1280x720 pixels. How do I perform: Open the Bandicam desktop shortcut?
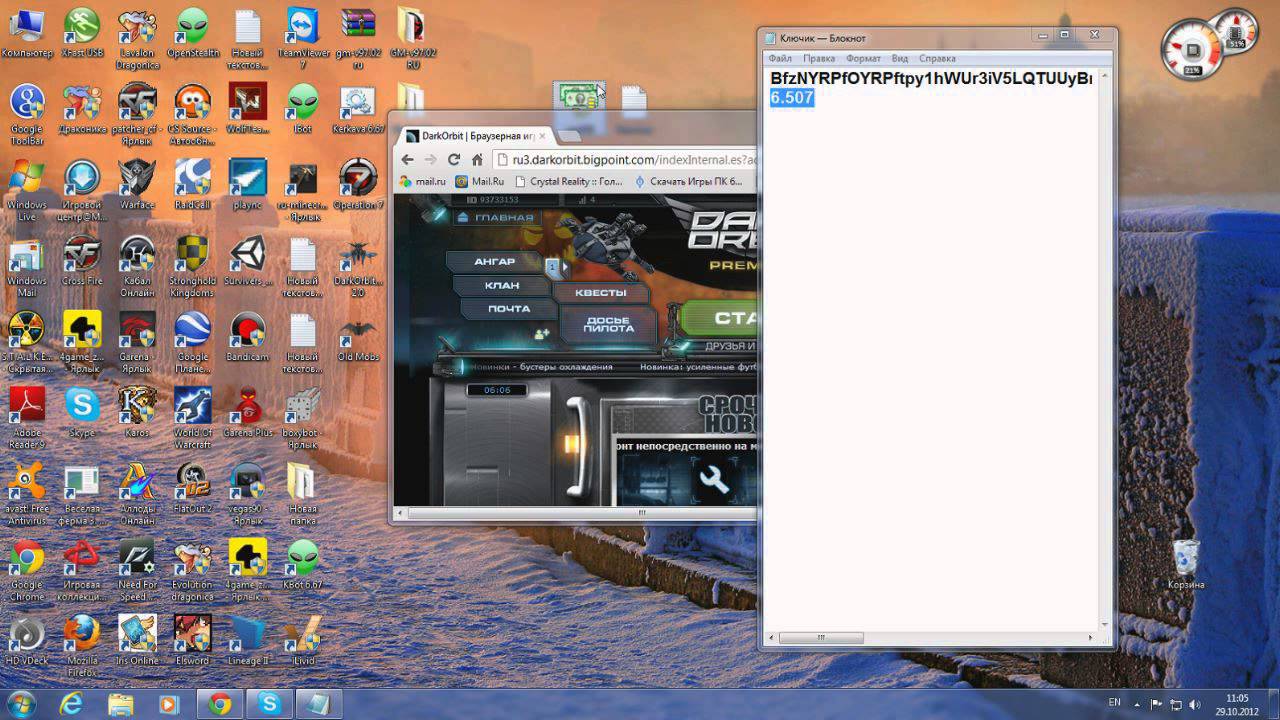coord(247,336)
